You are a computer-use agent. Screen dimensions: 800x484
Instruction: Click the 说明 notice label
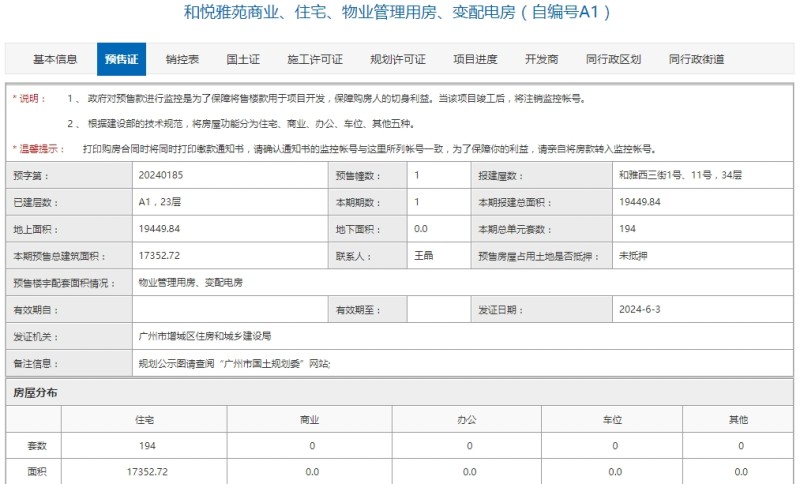(x=30, y=98)
